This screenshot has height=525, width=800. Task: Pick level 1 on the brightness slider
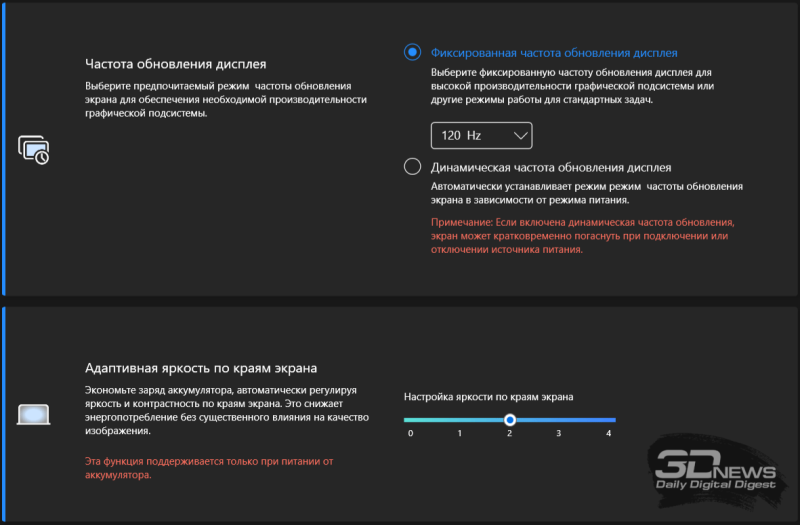pyautogui.click(x=460, y=420)
